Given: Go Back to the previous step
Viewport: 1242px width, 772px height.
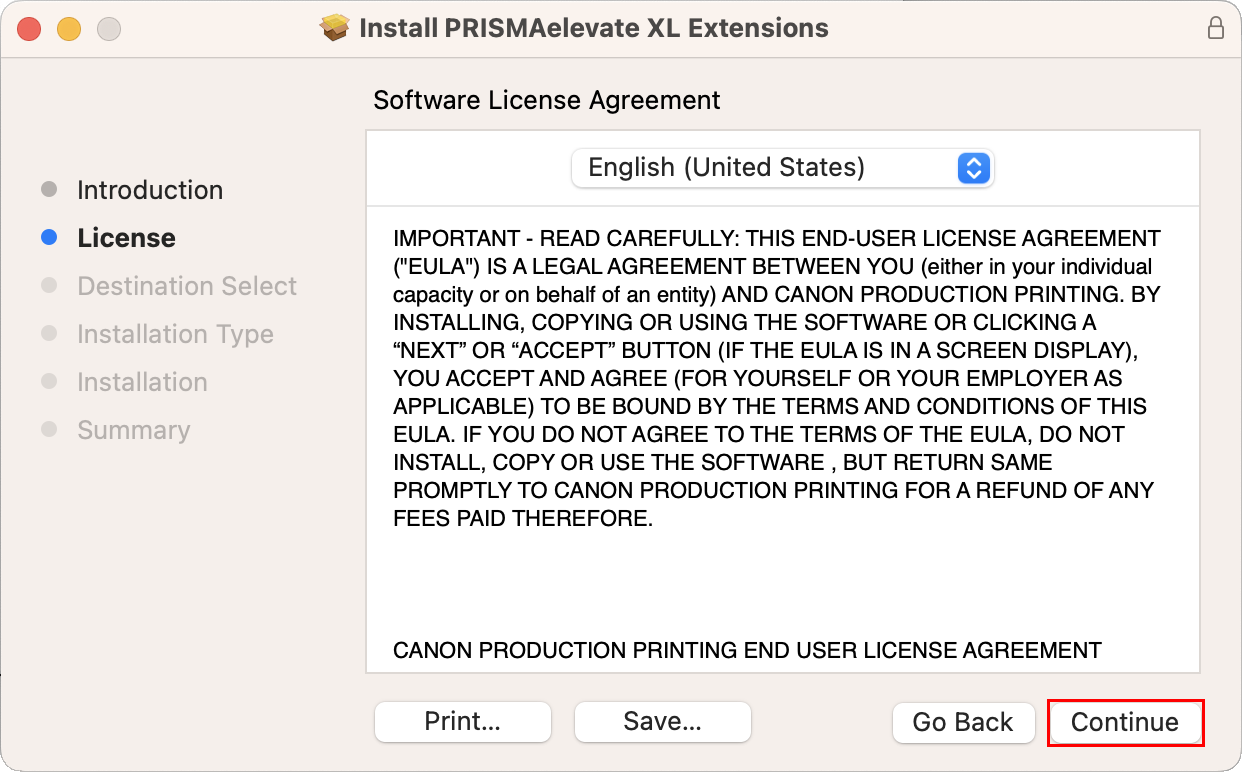Looking at the screenshot, I should click(x=963, y=722).
